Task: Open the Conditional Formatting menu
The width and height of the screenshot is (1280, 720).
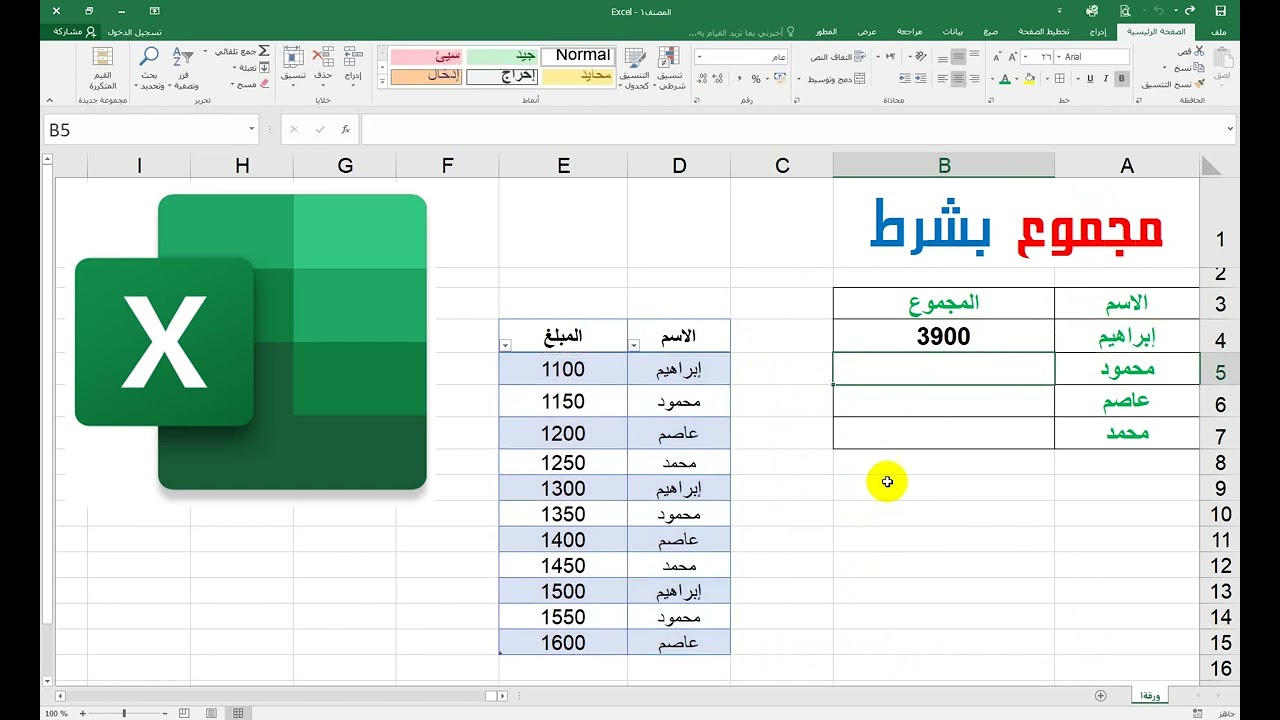Action: click(669, 68)
